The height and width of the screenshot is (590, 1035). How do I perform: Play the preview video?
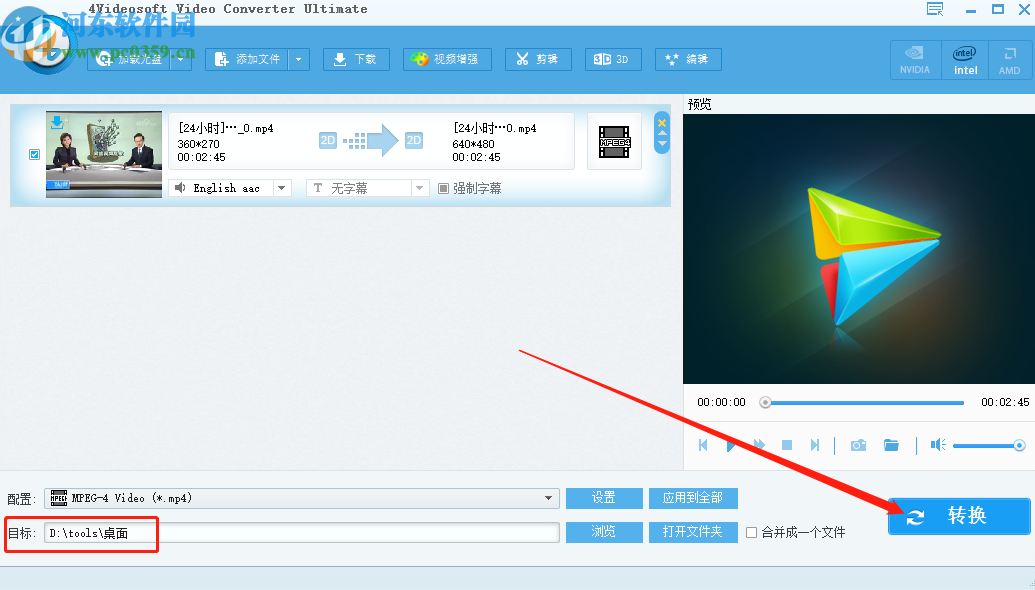pyautogui.click(x=731, y=445)
